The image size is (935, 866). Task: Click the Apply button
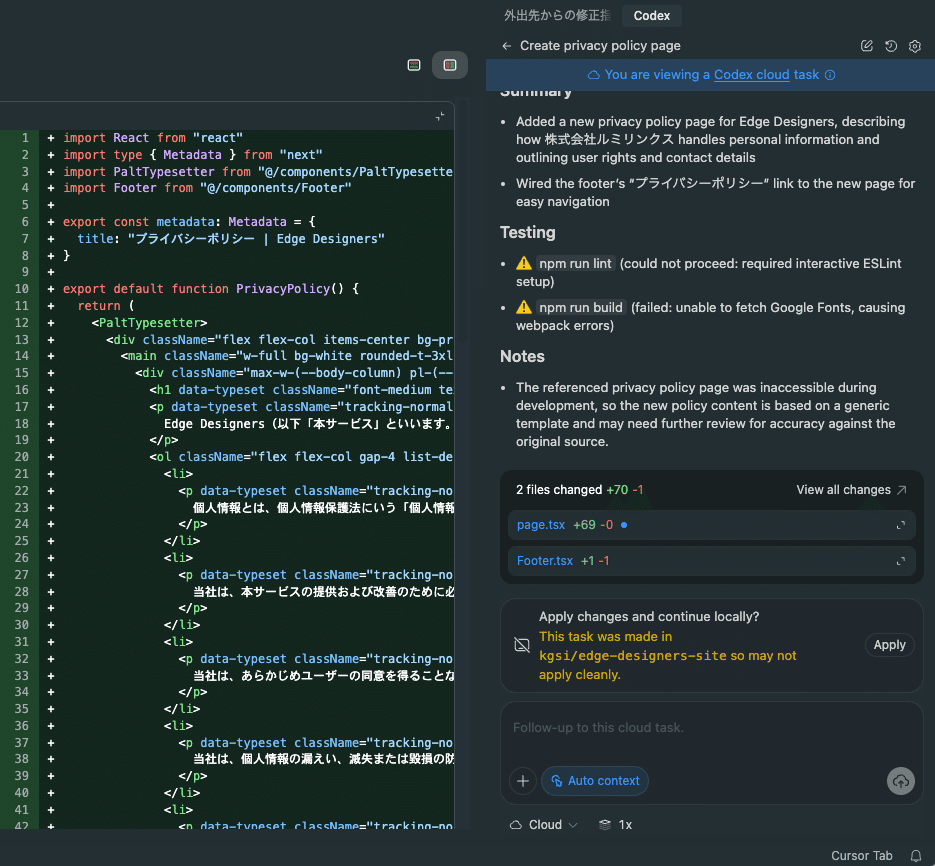click(889, 645)
